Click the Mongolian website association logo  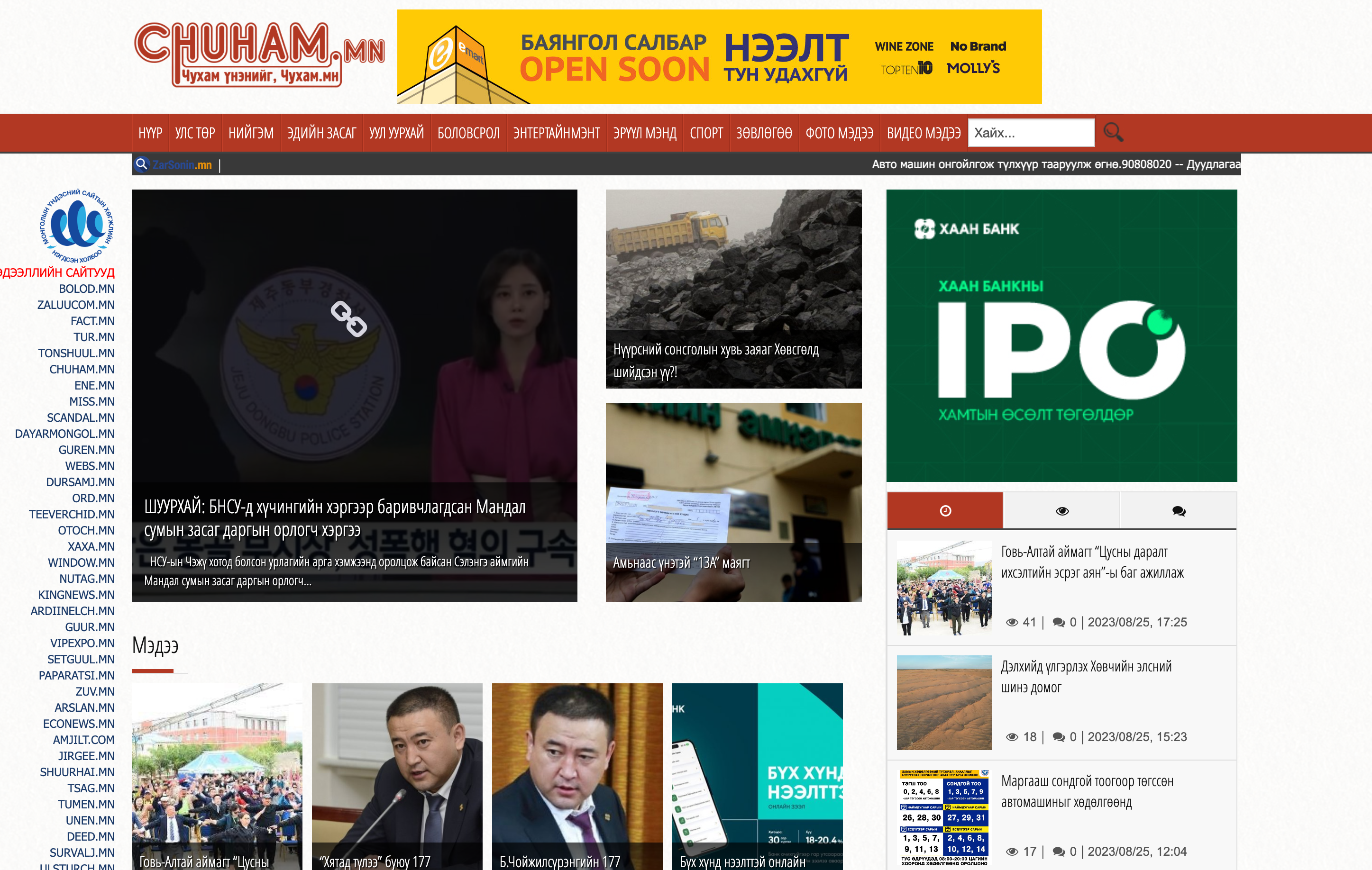[77, 226]
